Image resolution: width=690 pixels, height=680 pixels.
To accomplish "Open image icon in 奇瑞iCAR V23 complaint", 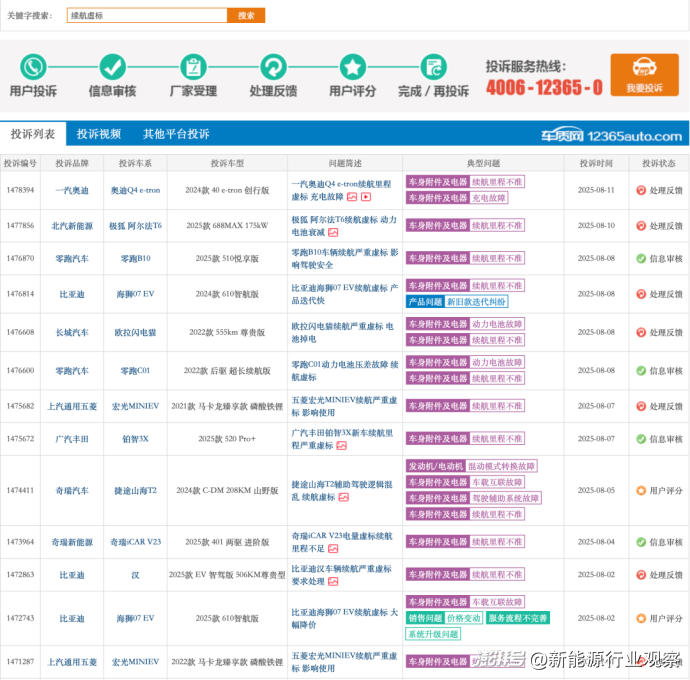I will click(x=333, y=549).
